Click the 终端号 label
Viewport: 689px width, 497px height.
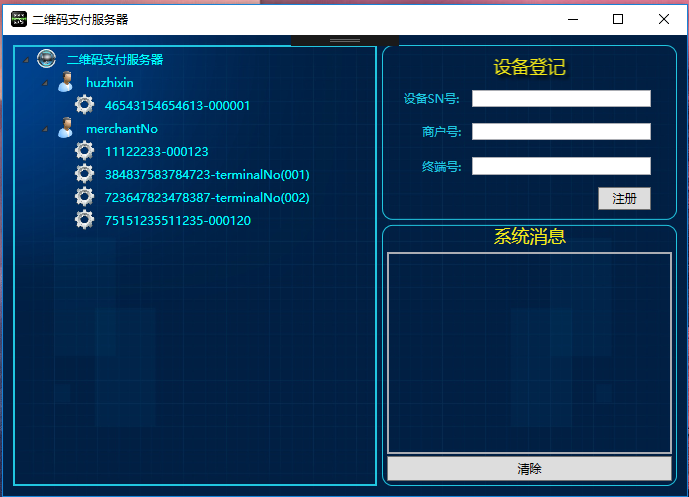tap(442, 166)
